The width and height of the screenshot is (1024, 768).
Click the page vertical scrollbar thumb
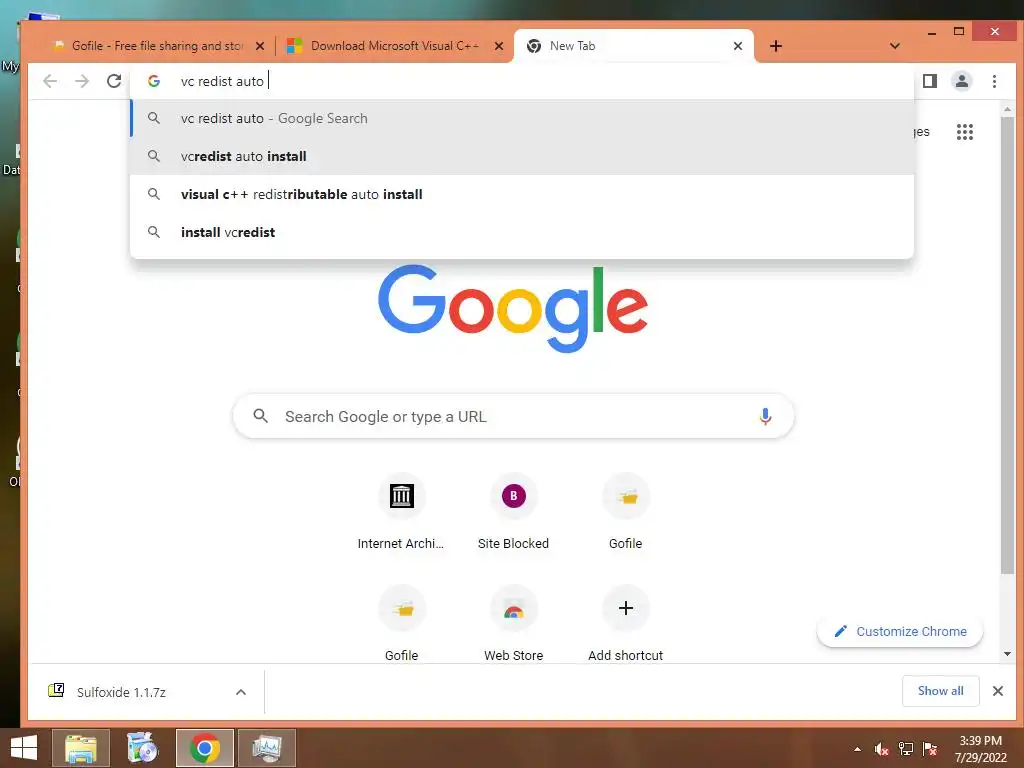[1007, 346]
